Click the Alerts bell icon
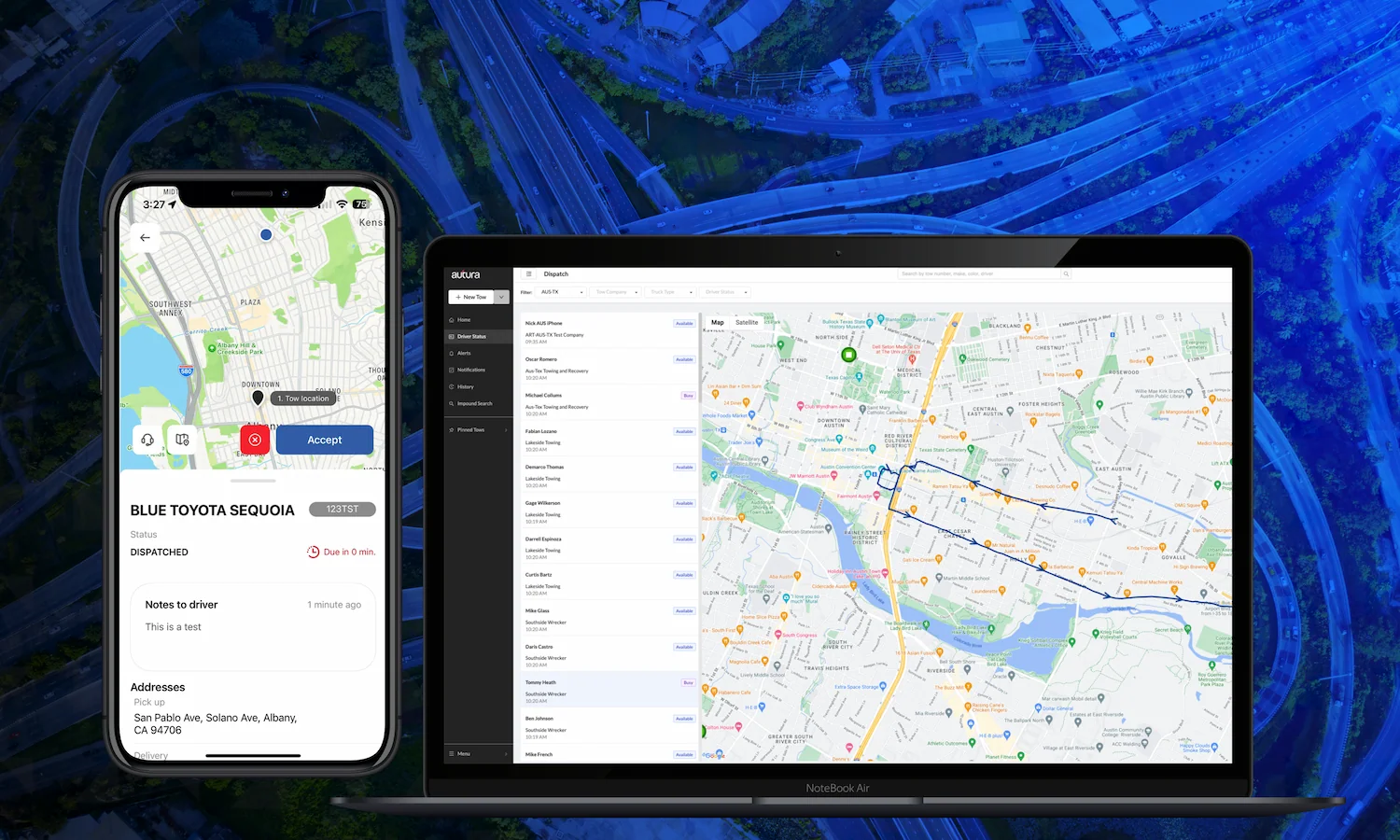 point(452,354)
